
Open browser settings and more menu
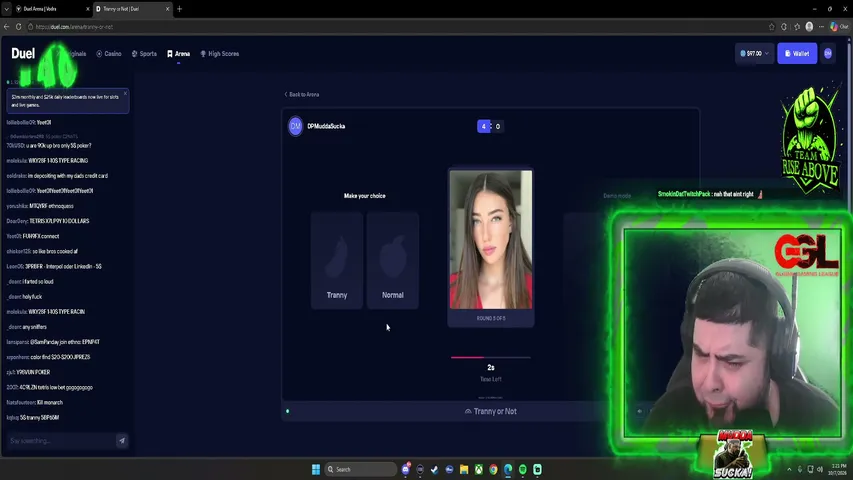point(821,27)
